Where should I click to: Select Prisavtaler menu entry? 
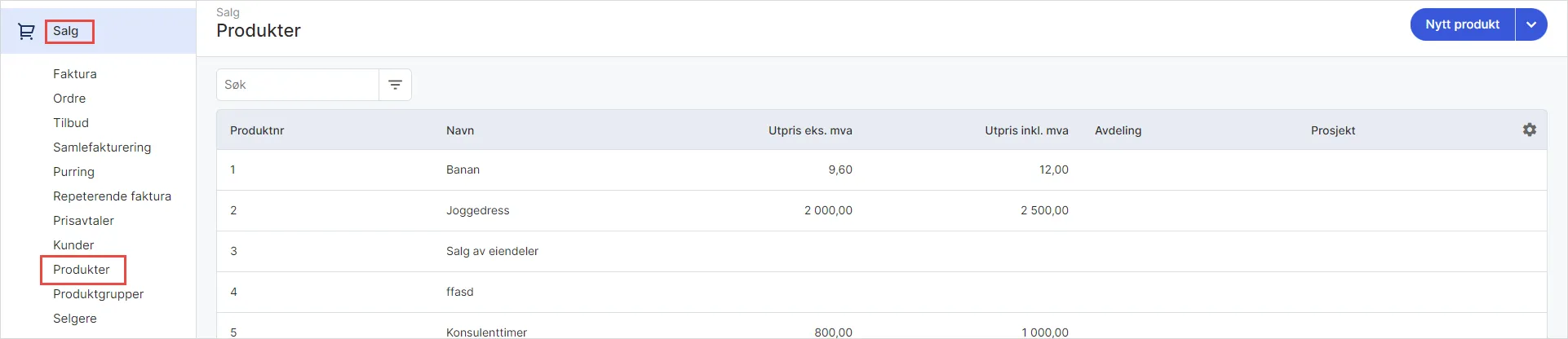point(83,221)
